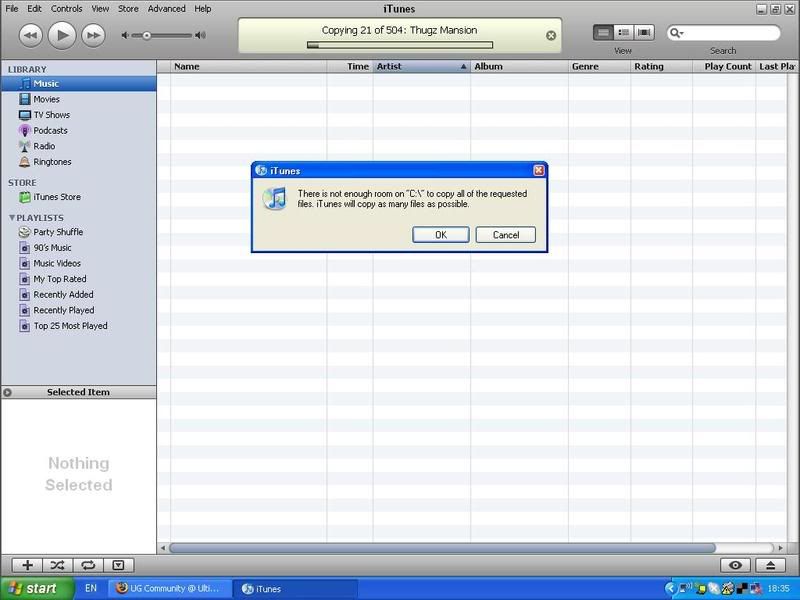Sort by the Album column header
This screenshot has width=800, height=600.
click(x=519, y=66)
